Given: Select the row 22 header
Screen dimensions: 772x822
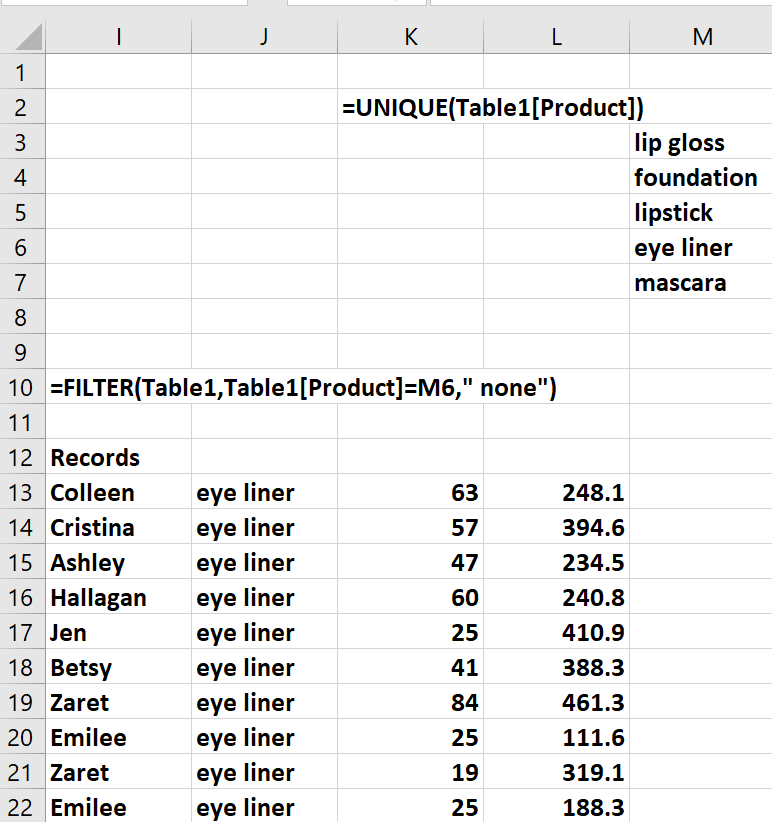Looking at the screenshot, I should tap(22, 807).
